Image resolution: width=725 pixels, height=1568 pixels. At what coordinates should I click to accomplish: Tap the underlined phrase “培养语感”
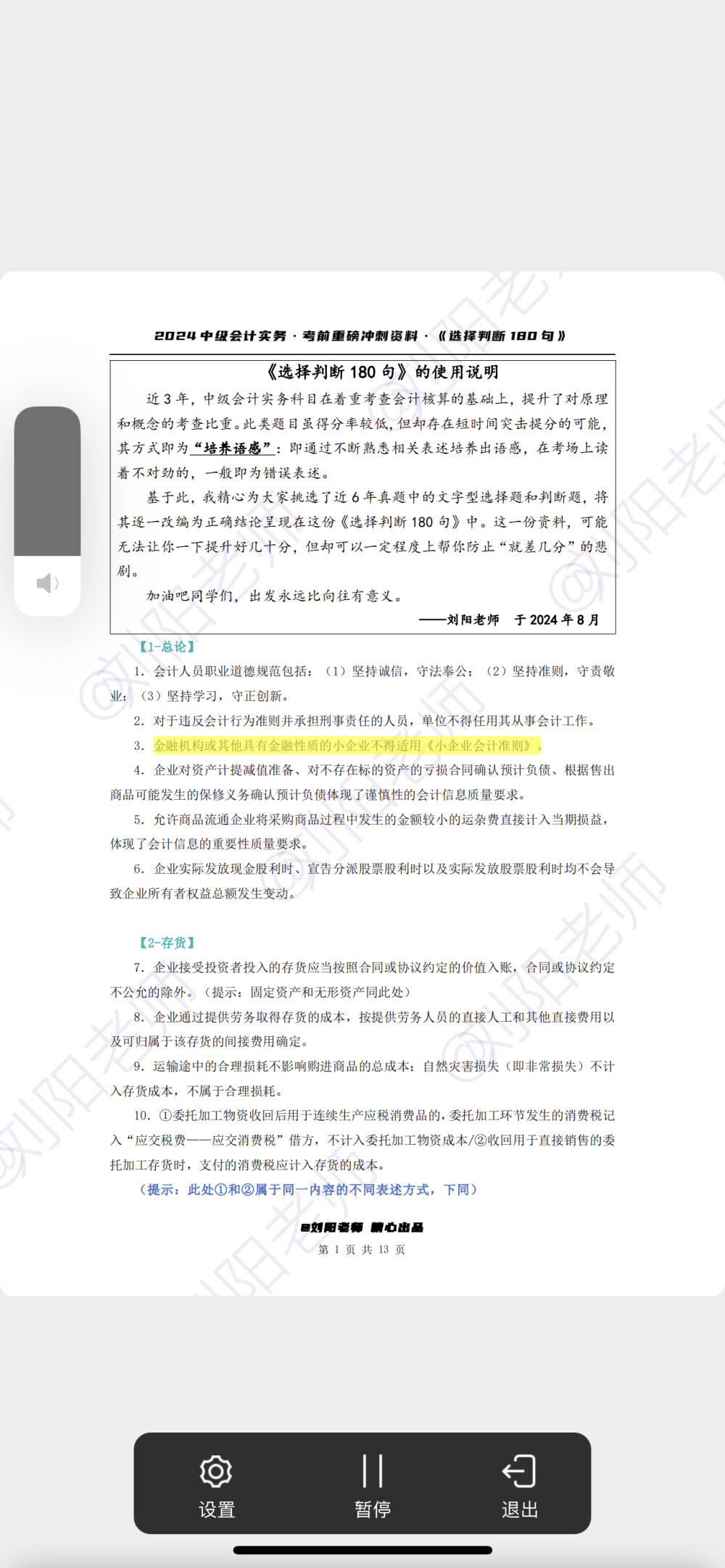[232, 448]
